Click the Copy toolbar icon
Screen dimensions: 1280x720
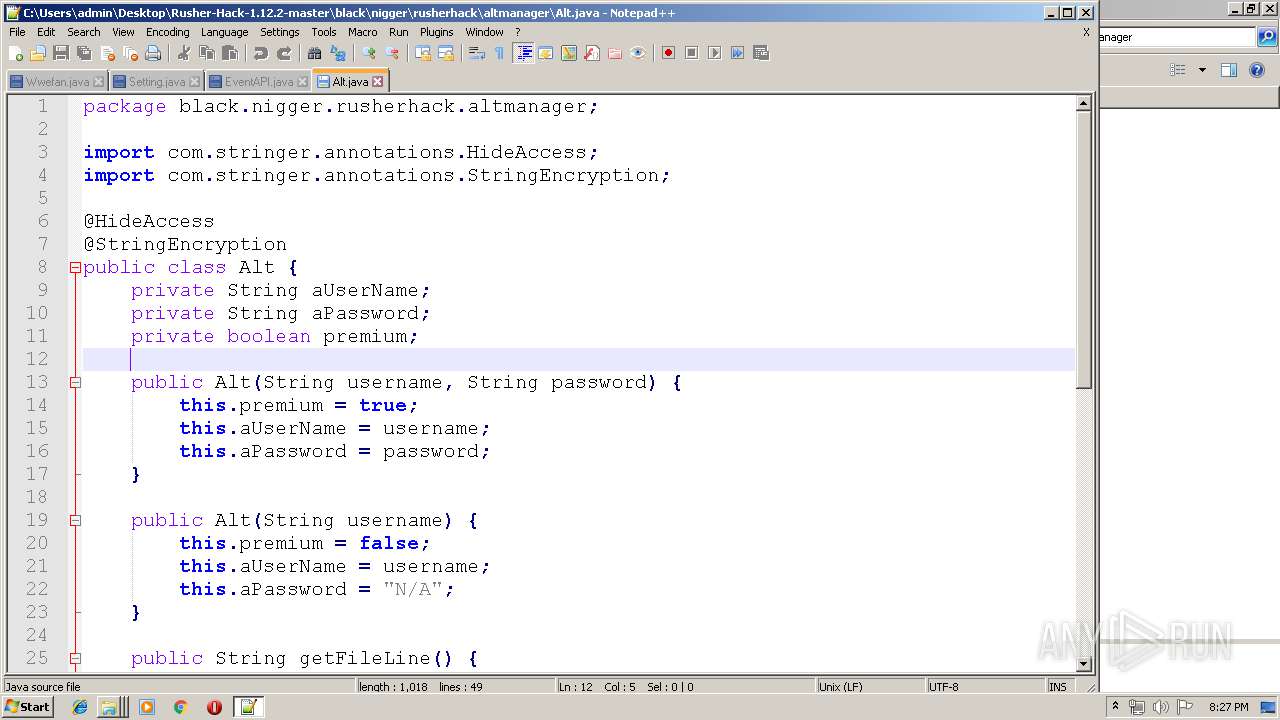pyautogui.click(x=207, y=53)
